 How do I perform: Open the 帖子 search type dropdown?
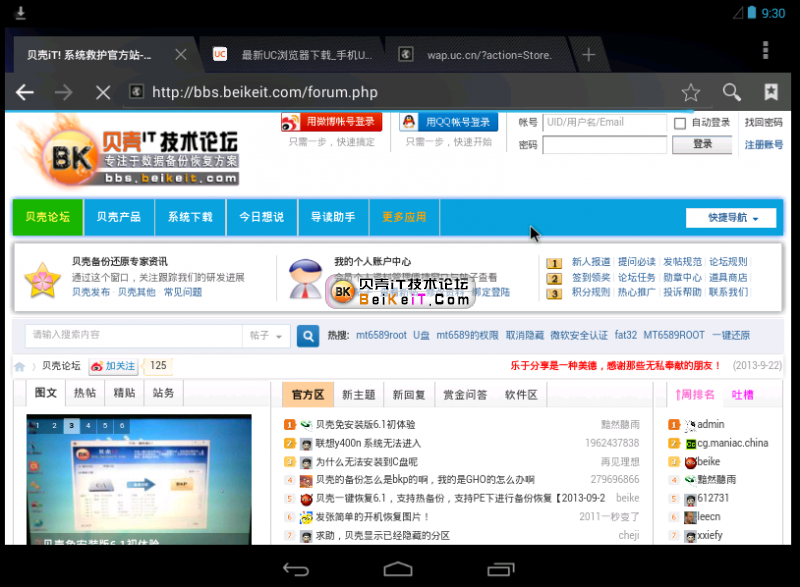[266, 336]
